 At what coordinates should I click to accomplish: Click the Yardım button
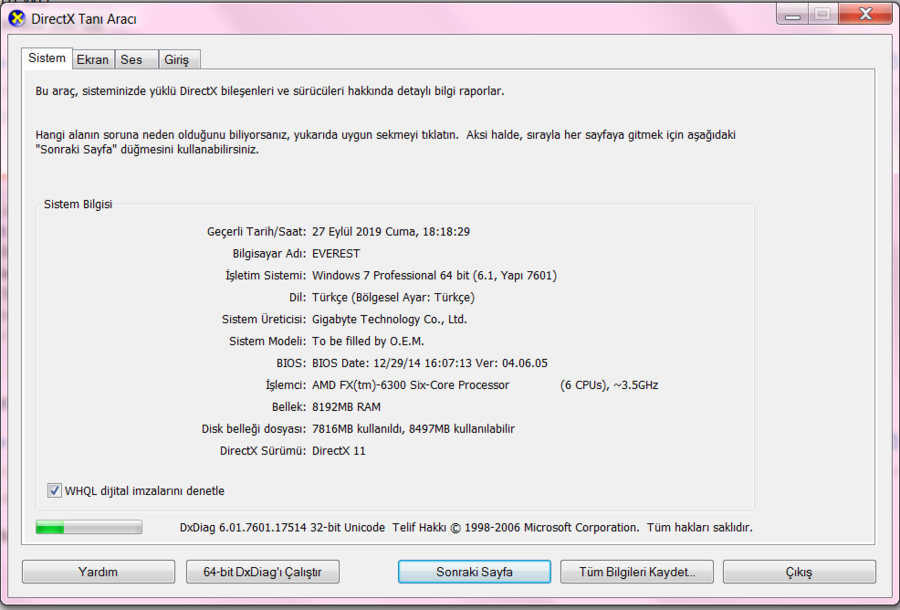pyautogui.click(x=98, y=572)
